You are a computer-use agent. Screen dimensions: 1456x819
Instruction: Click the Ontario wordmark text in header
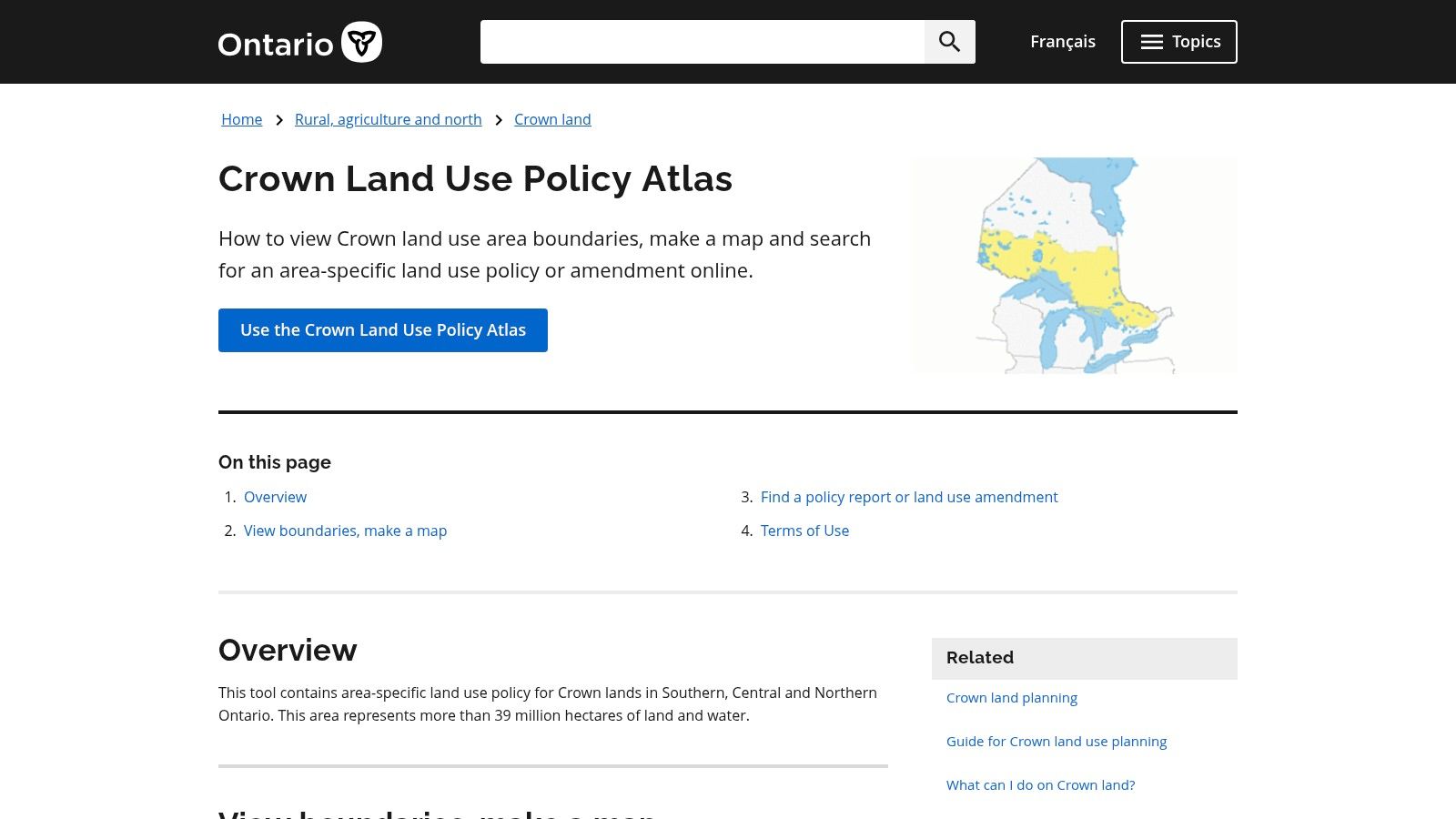click(276, 44)
